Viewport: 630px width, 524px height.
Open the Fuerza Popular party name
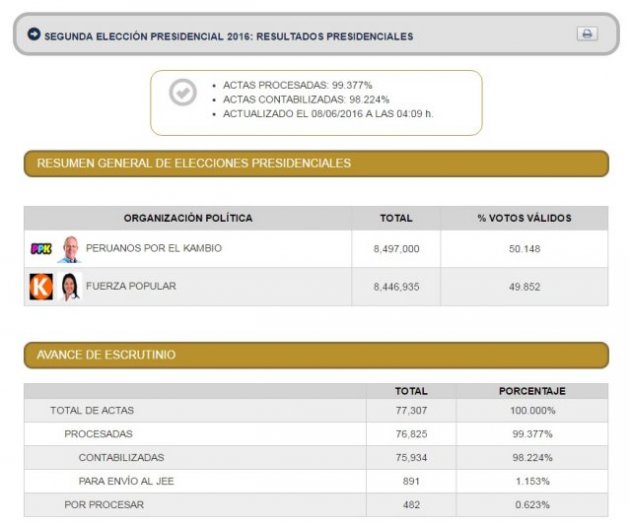[131, 286]
